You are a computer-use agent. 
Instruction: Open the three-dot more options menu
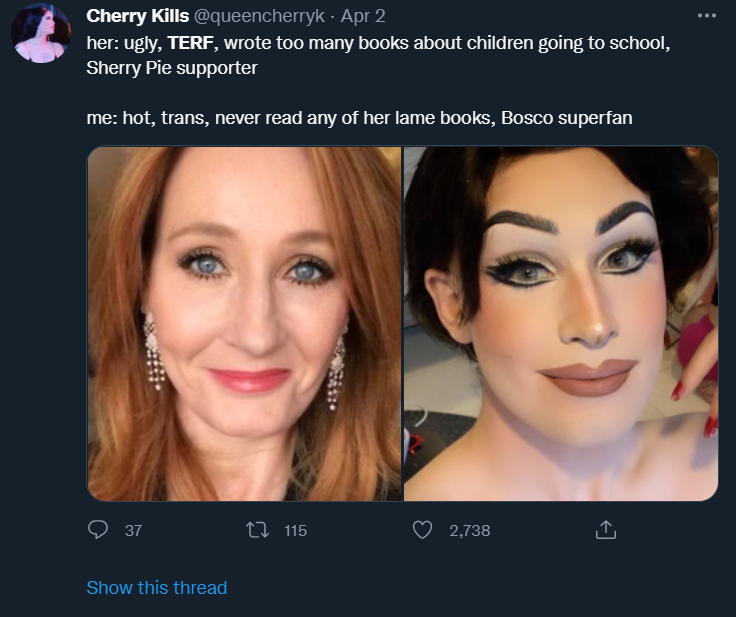[x=706, y=15]
